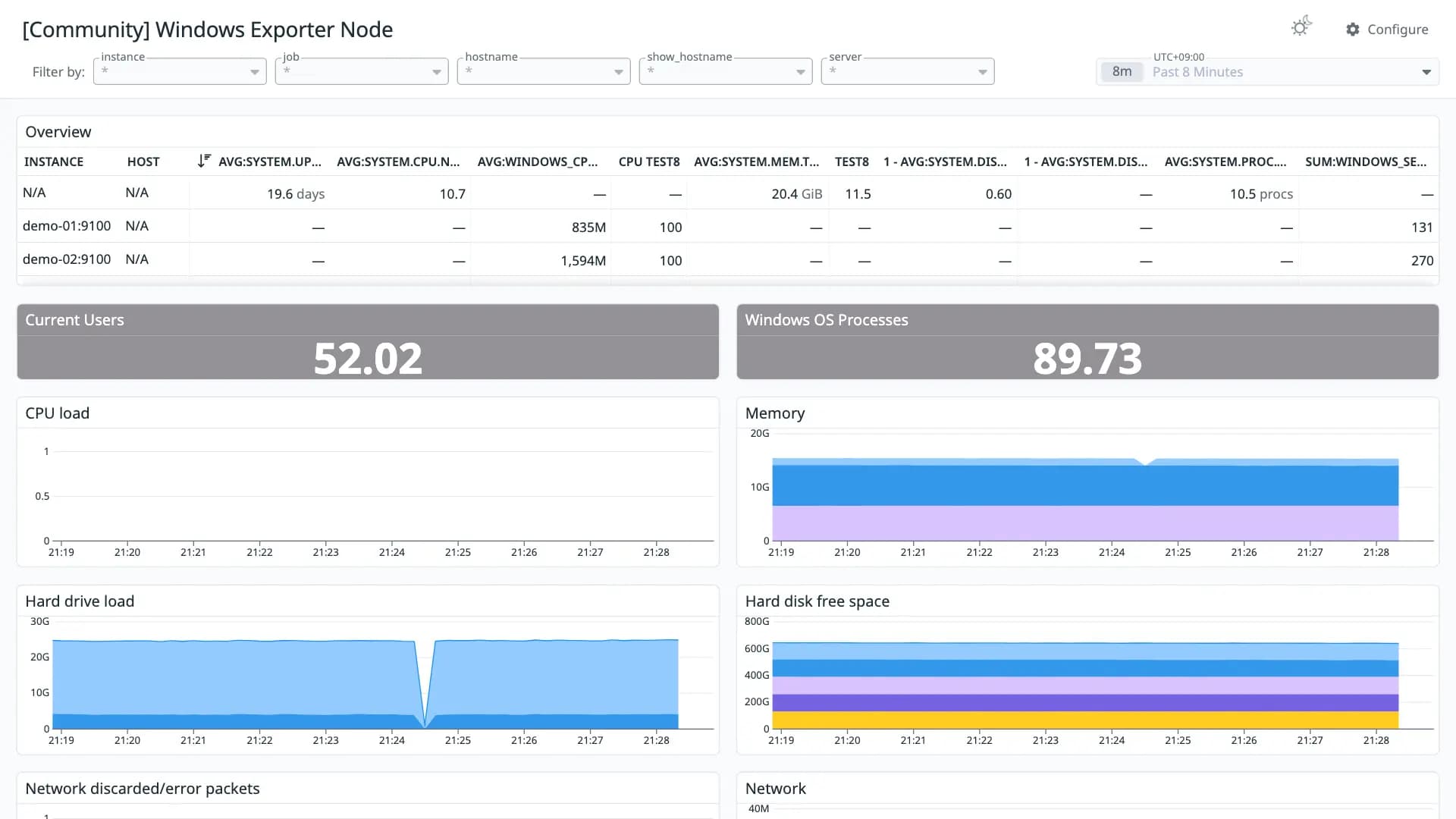Open the instance filter dropdown
This screenshot has width=1456, height=819.
coord(180,71)
